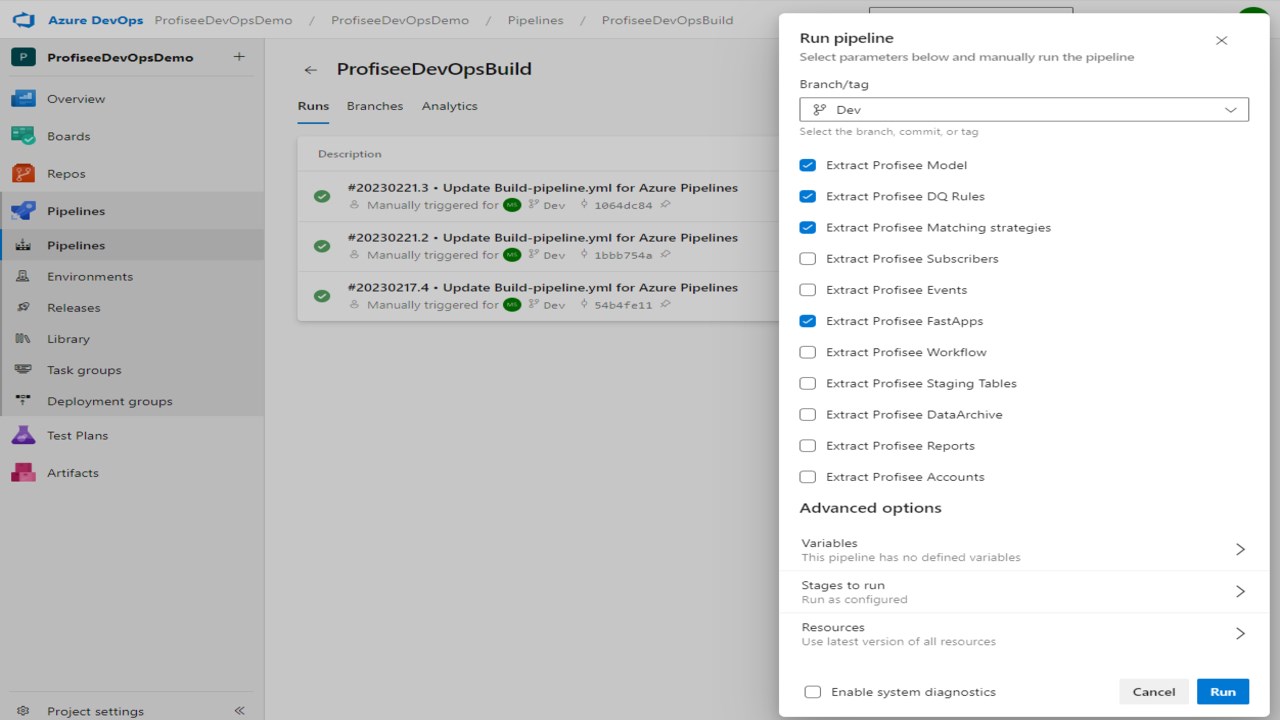Uncheck Extract Profisee FastApps
1280x720 pixels.
(x=808, y=321)
